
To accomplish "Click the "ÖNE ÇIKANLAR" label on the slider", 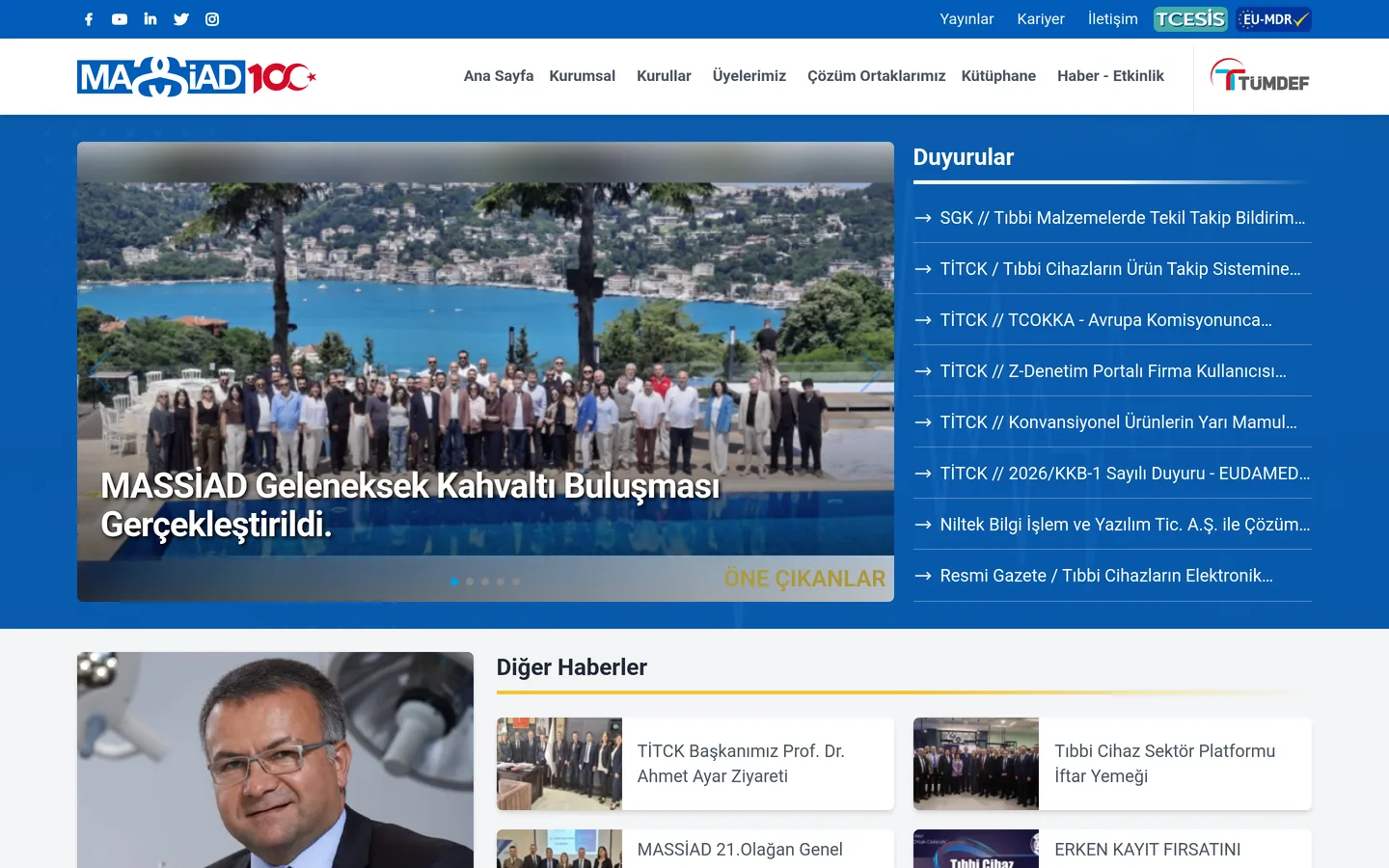I will (804, 579).
